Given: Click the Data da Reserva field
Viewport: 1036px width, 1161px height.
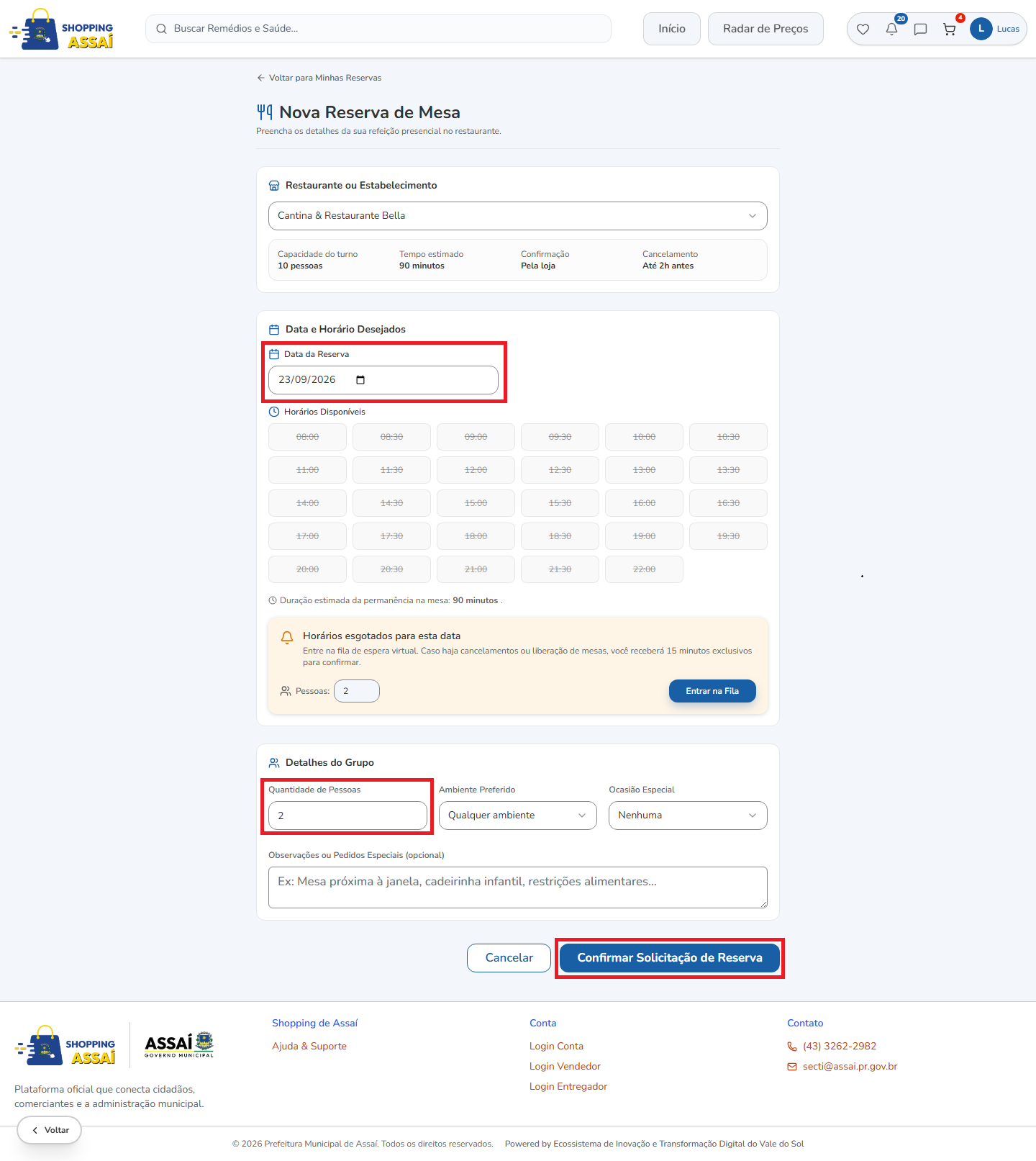Looking at the screenshot, I should (383, 380).
